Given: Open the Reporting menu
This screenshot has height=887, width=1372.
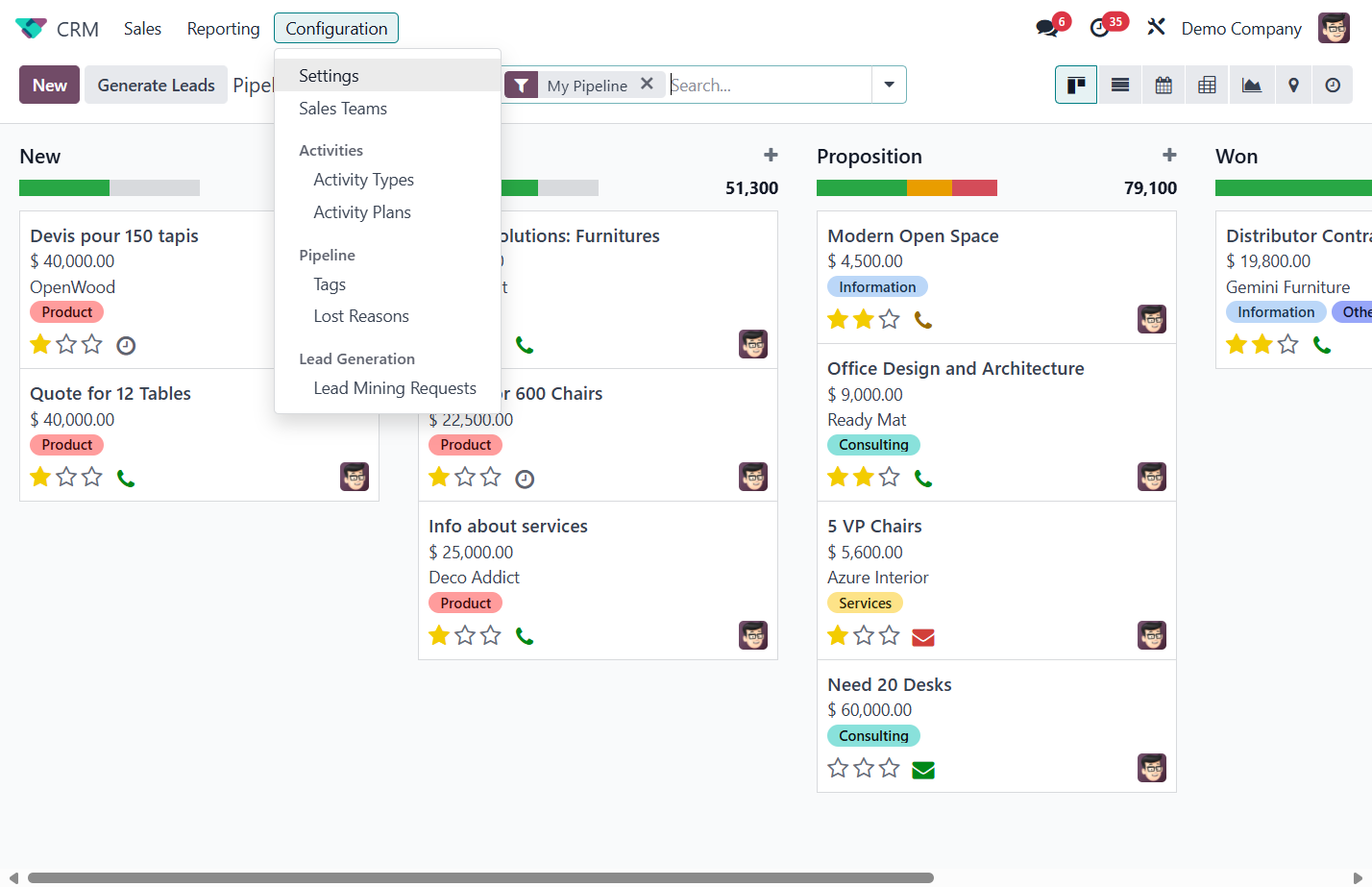Looking at the screenshot, I should point(223,29).
